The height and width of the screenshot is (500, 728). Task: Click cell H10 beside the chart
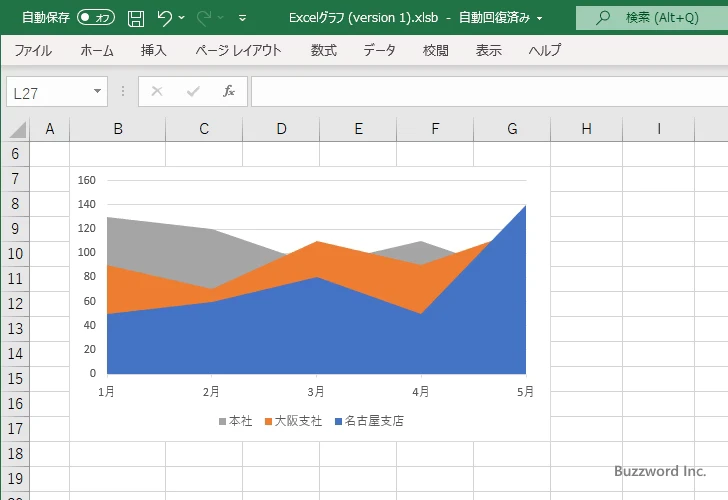tap(586, 254)
